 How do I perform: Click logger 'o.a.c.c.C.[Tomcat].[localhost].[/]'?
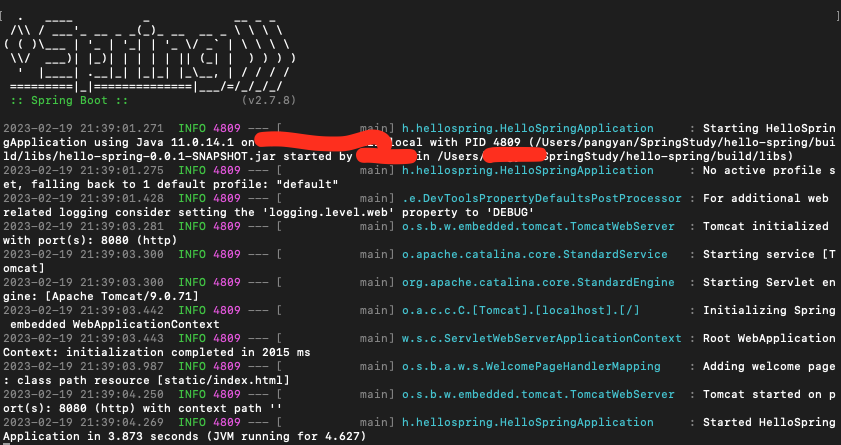pos(521,310)
